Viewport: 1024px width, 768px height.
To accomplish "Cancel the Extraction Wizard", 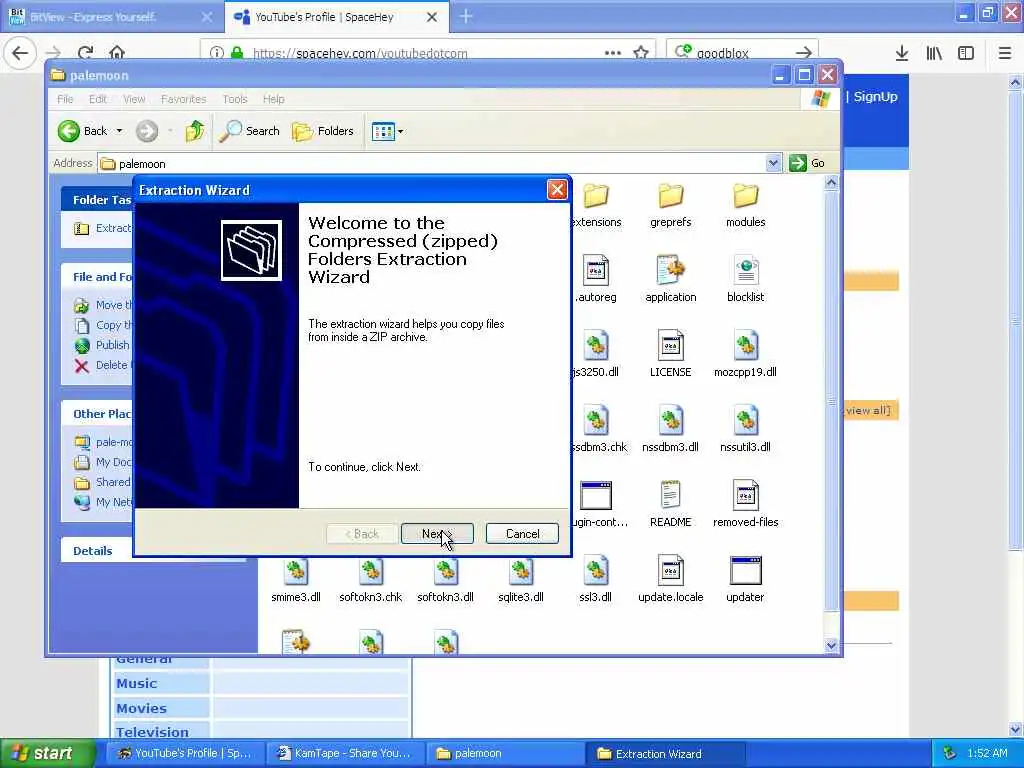I will tap(522, 534).
